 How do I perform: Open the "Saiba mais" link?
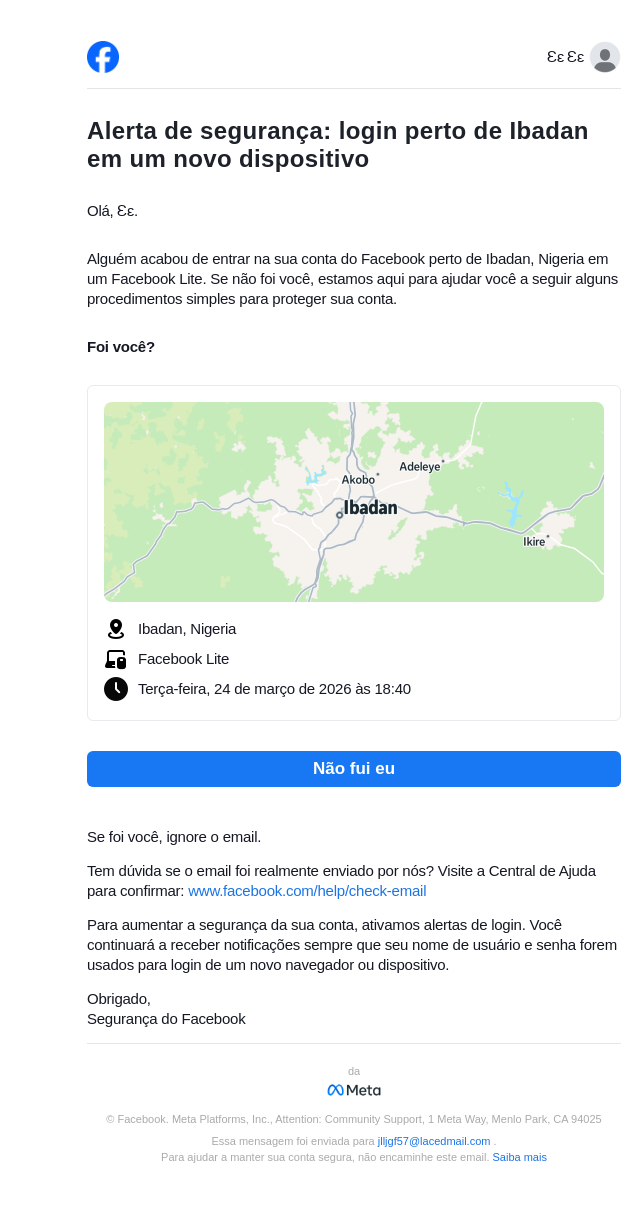tap(519, 1157)
